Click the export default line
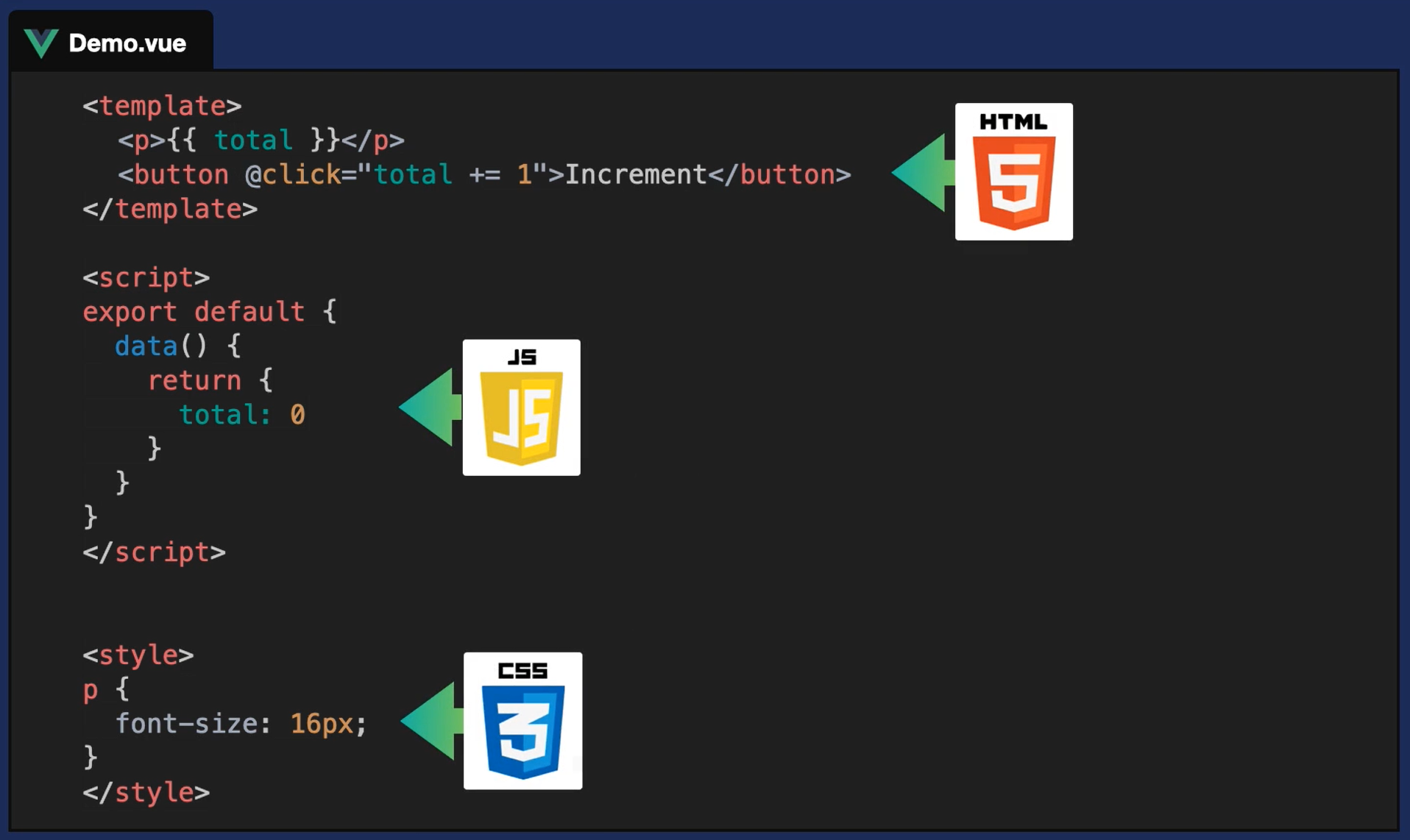The height and width of the screenshot is (840, 1410). 210,312
